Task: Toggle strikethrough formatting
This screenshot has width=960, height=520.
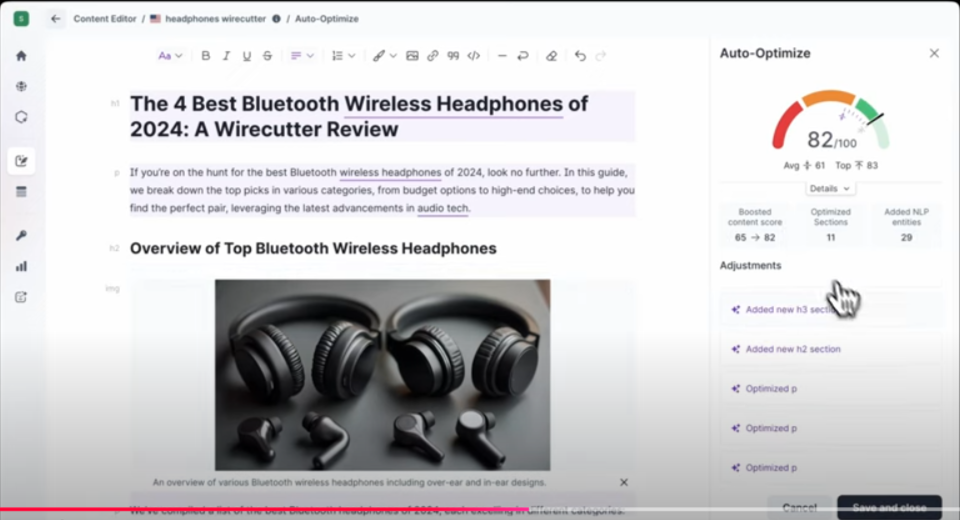Action: click(x=268, y=56)
